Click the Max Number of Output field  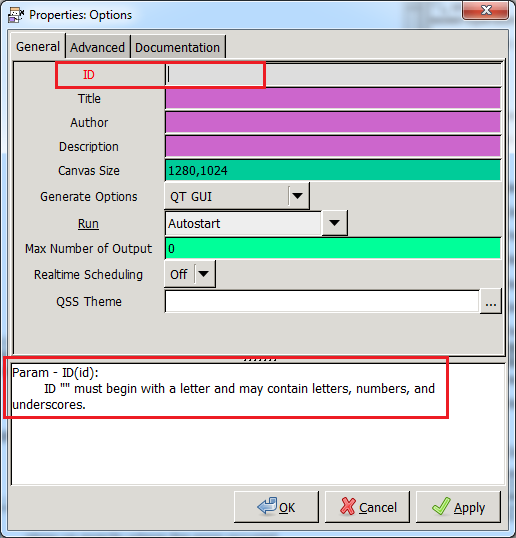[333, 248]
